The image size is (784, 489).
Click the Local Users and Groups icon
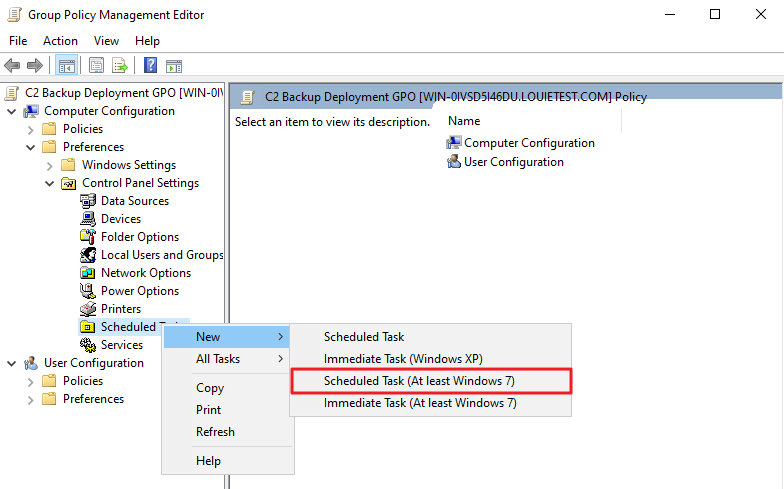(88, 255)
